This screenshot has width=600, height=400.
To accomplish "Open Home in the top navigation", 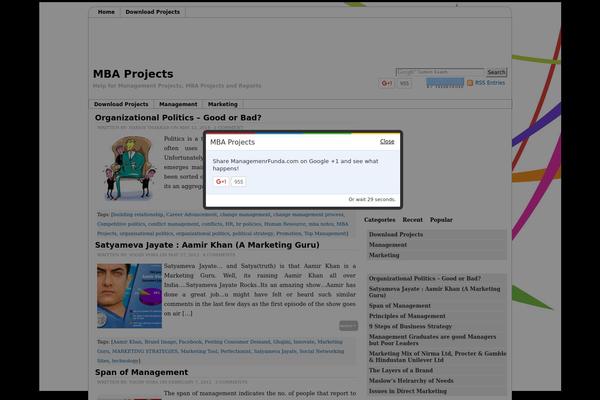I will coord(106,12).
